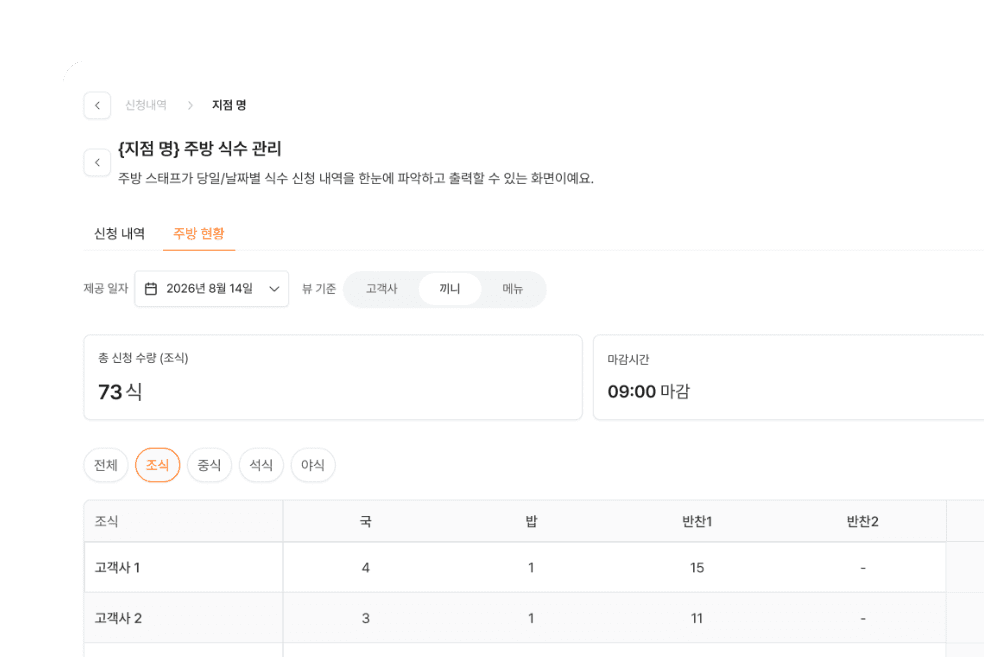Click the 지점 명 breadcrumb item
Image resolution: width=984 pixels, height=660 pixels.
pyautogui.click(x=229, y=105)
